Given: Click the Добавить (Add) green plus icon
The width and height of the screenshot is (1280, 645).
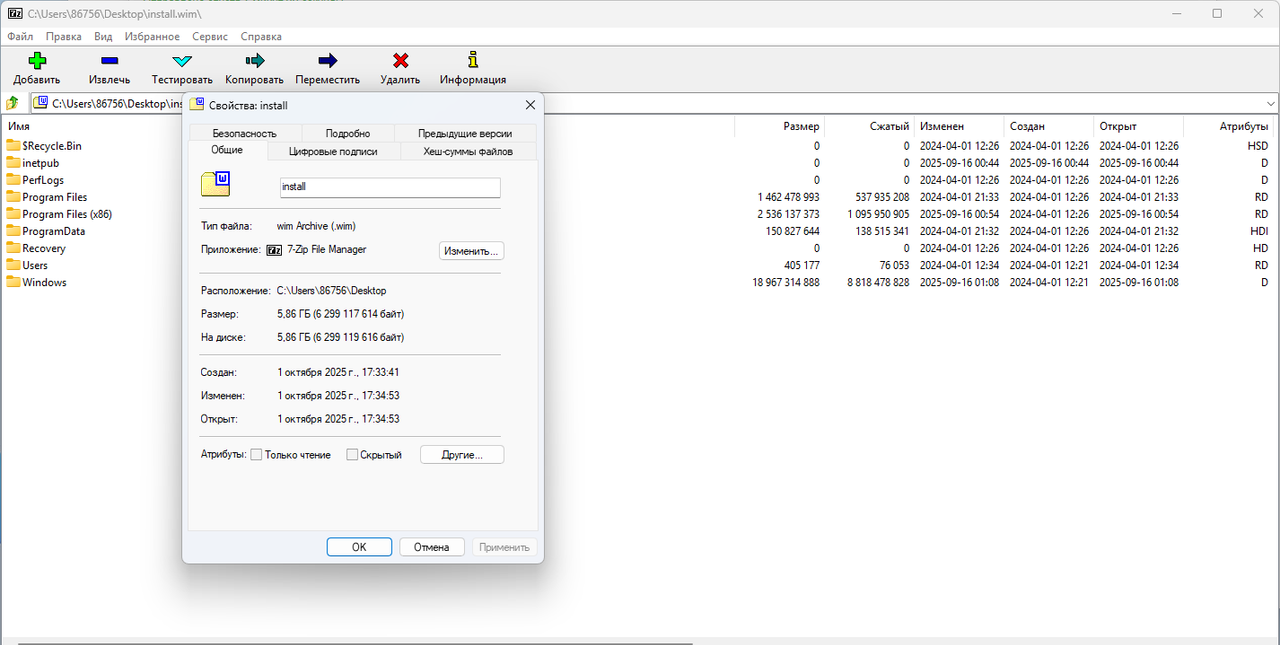Looking at the screenshot, I should point(37,61).
